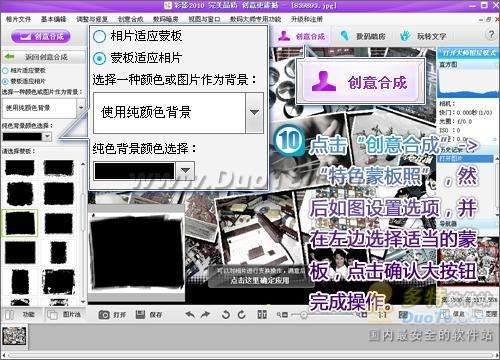Click 点击这里确定应用 to confirm the mask
This screenshot has width=500, height=360.
260,280
